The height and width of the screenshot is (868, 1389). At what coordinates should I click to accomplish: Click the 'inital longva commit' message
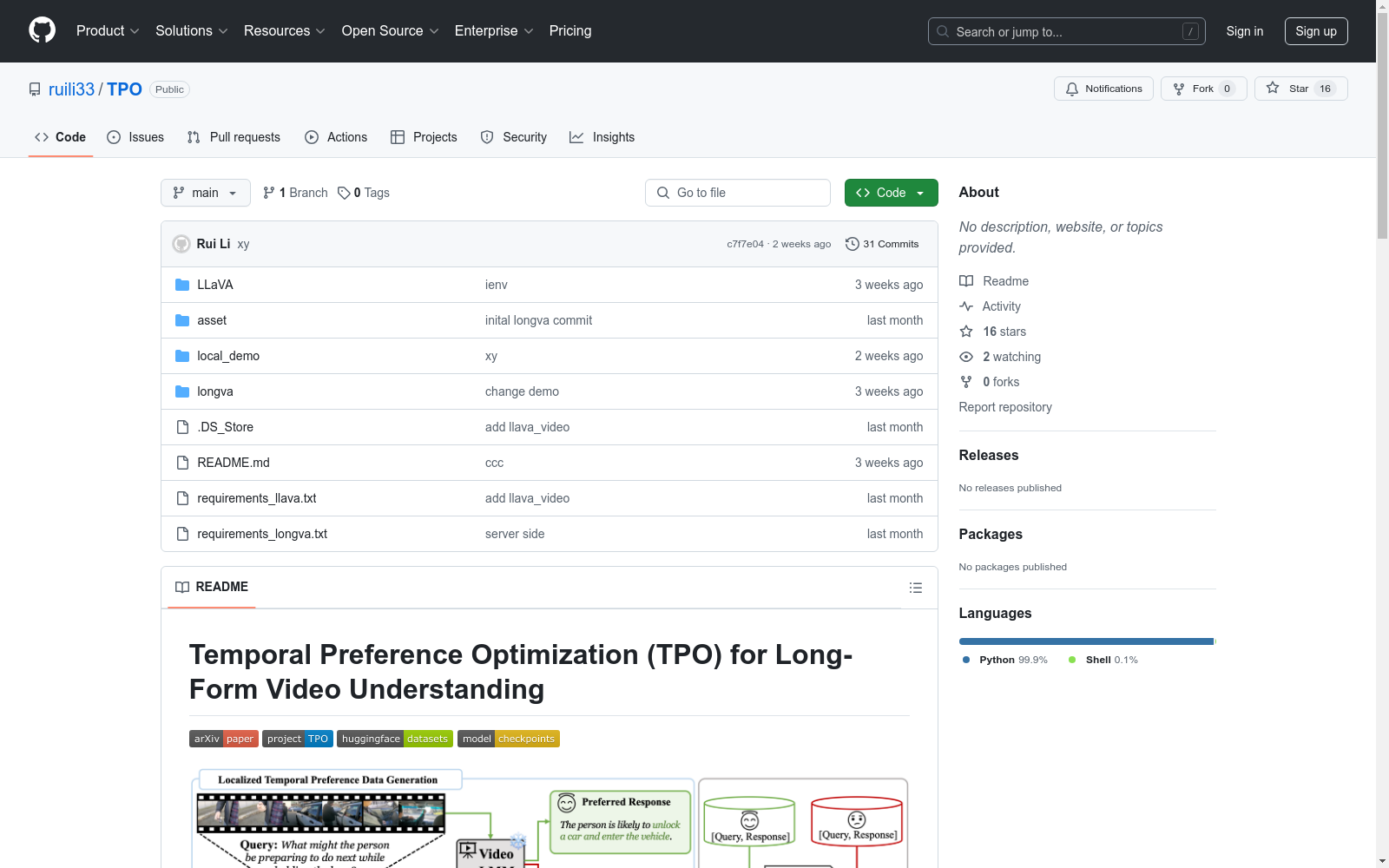pyautogui.click(x=538, y=320)
